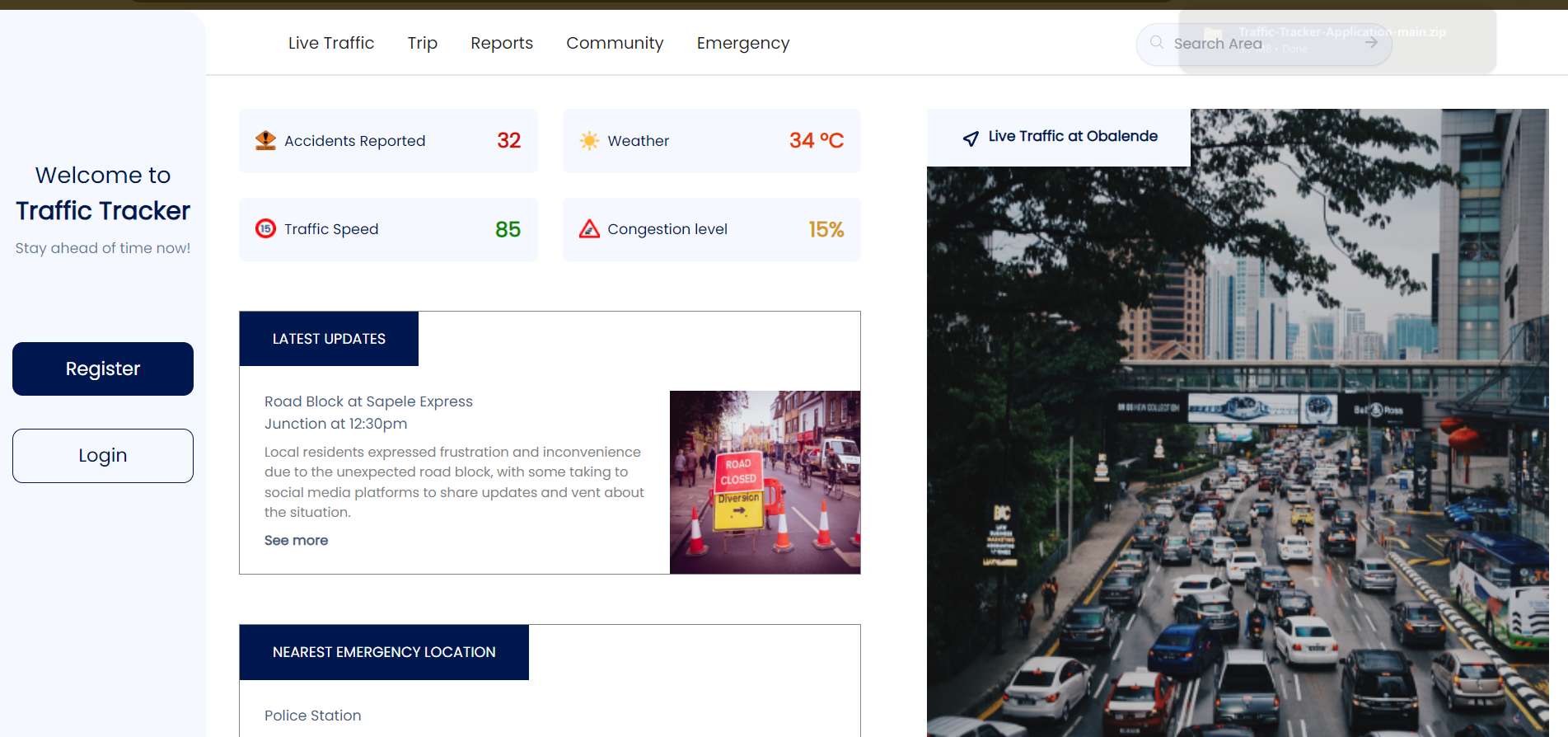Click the Traffic-Tracker-Application-main.zip download notification

click(x=1337, y=40)
